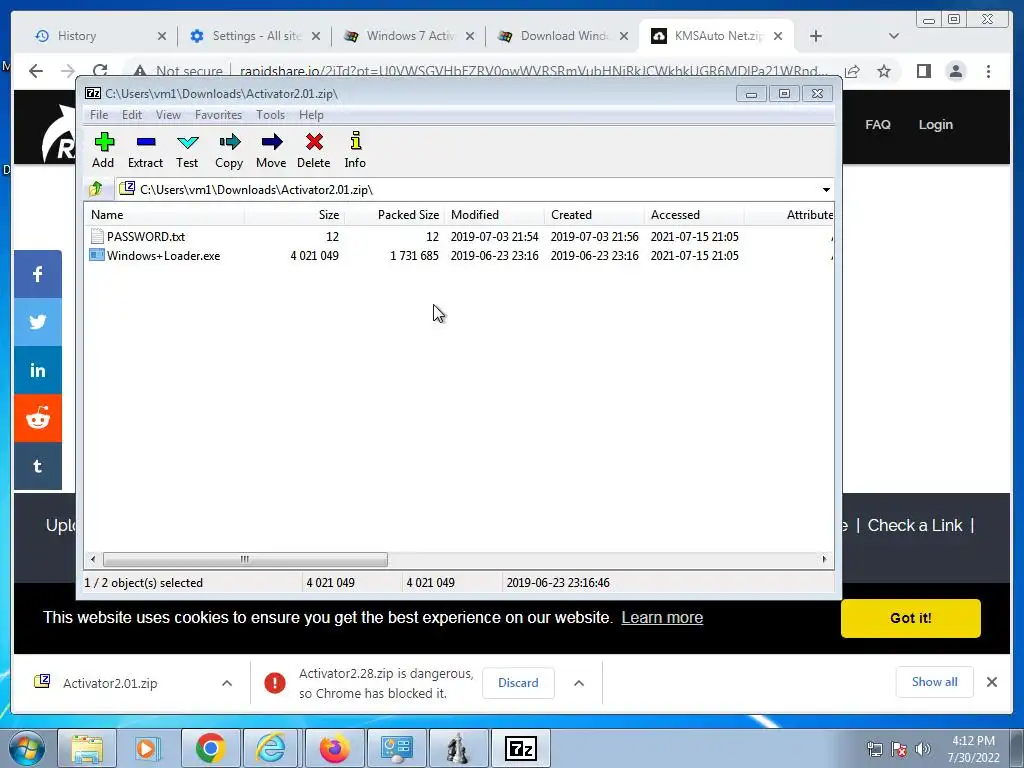Open Windows Start button
Screen dimensions: 1024x768
click(x=27, y=748)
